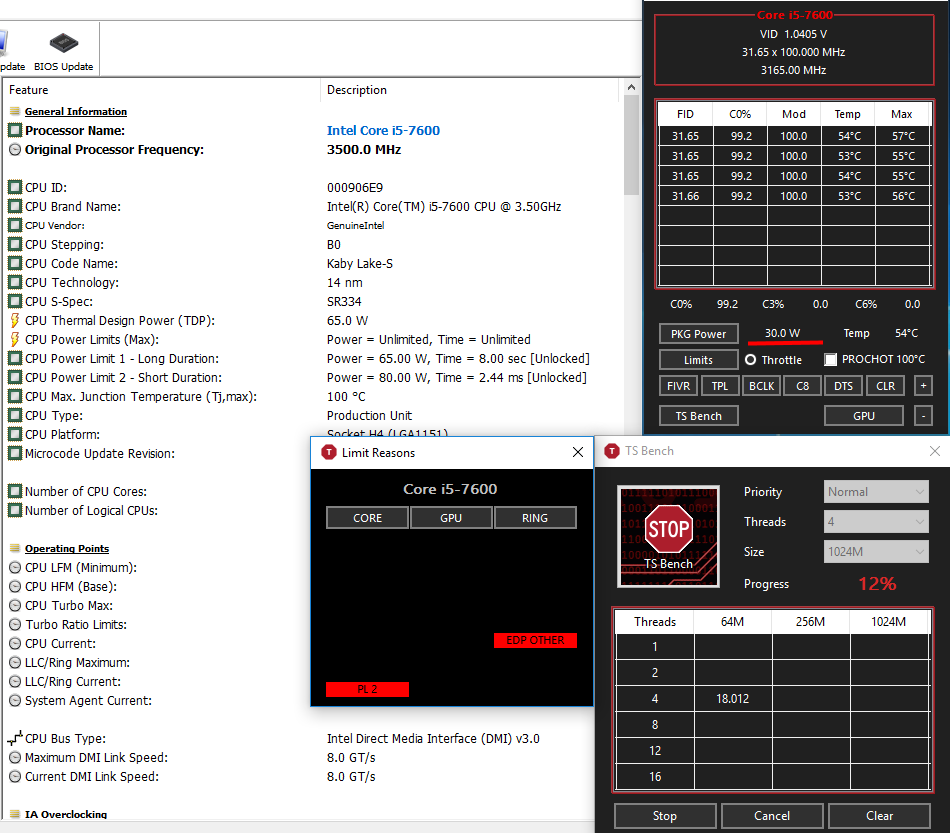Click the Maximum DMI Link Speed icon
This screenshot has height=833, width=950.
point(15,757)
